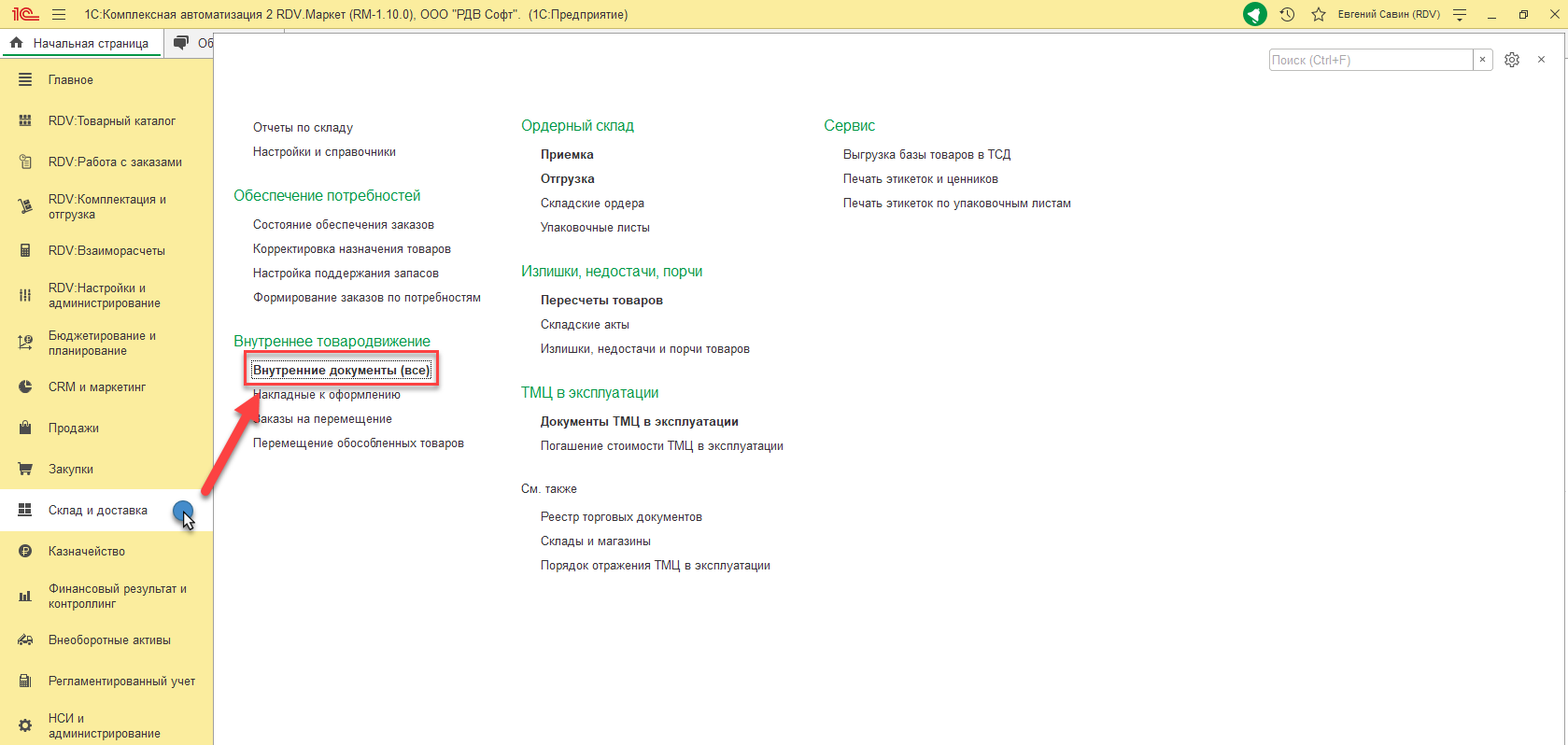Select the Внеоборотные активы section
Viewport: 1568px width, 745px height.
click(x=106, y=640)
